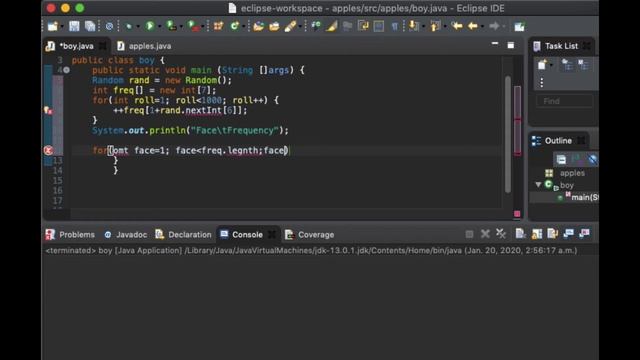This screenshot has height=360, width=640.
Task: Click the Last Edit Location arrow
Action: point(457,27)
